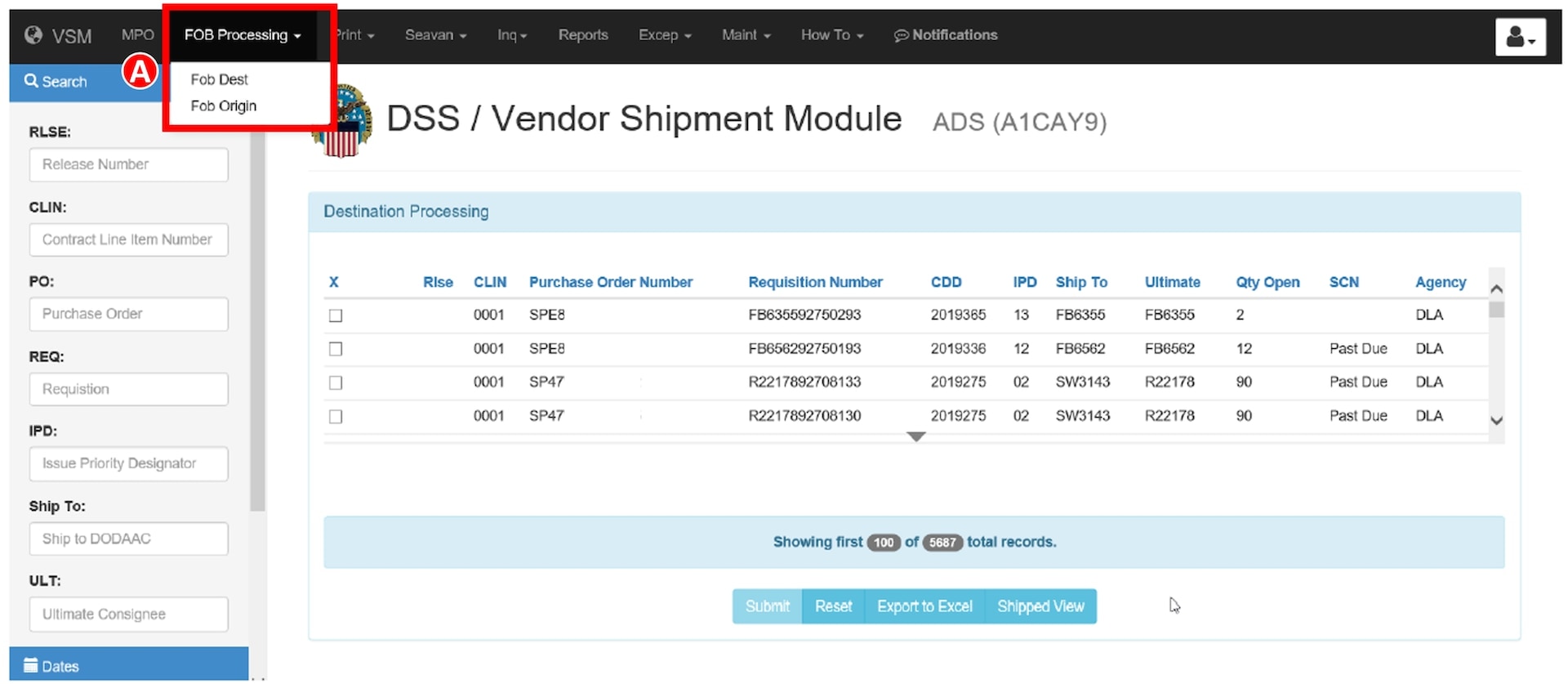Click Past Due in the R2217892708133 row
The height and width of the screenshot is (684, 1568).
click(1358, 382)
